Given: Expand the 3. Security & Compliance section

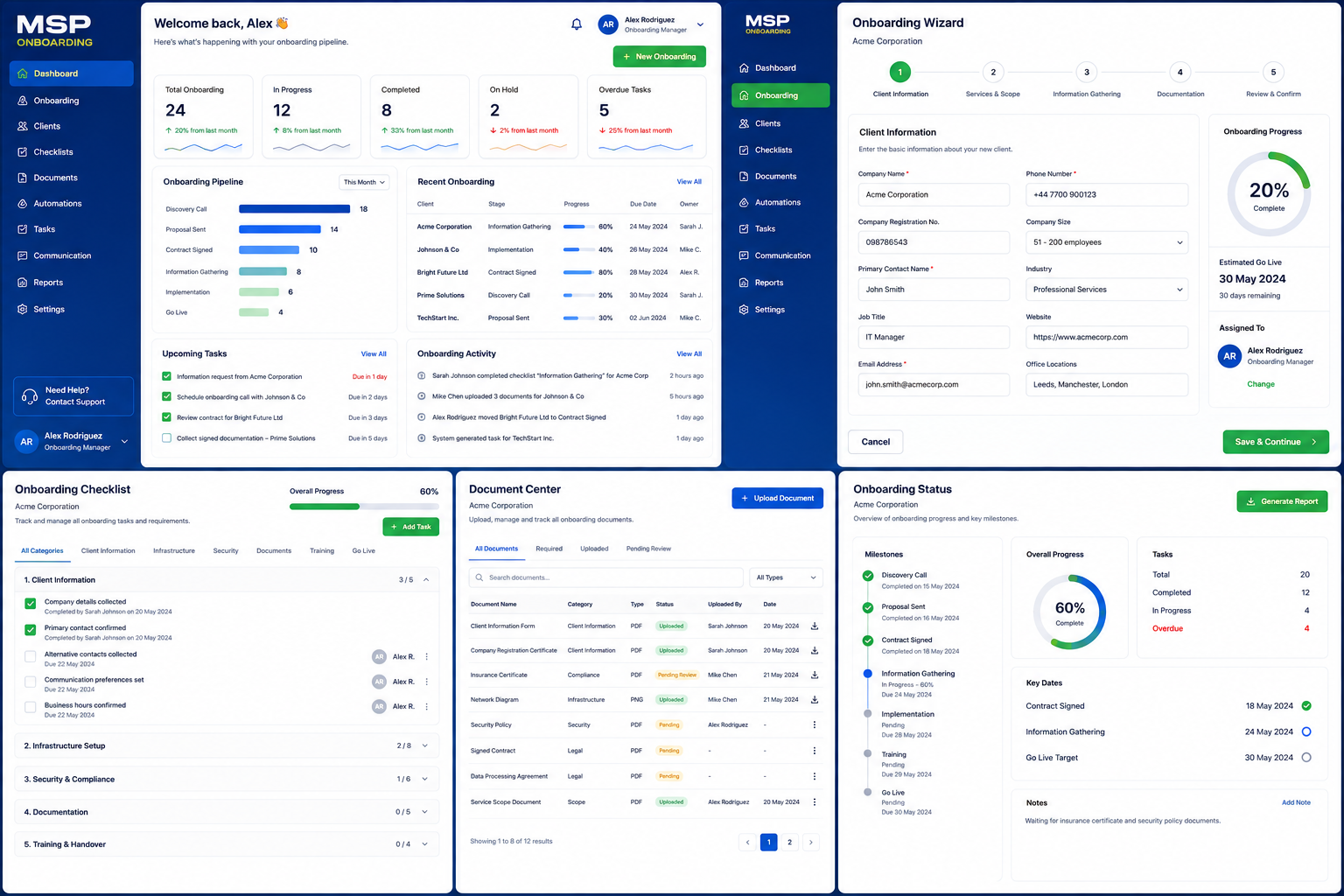Looking at the screenshot, I should (425, 779).
